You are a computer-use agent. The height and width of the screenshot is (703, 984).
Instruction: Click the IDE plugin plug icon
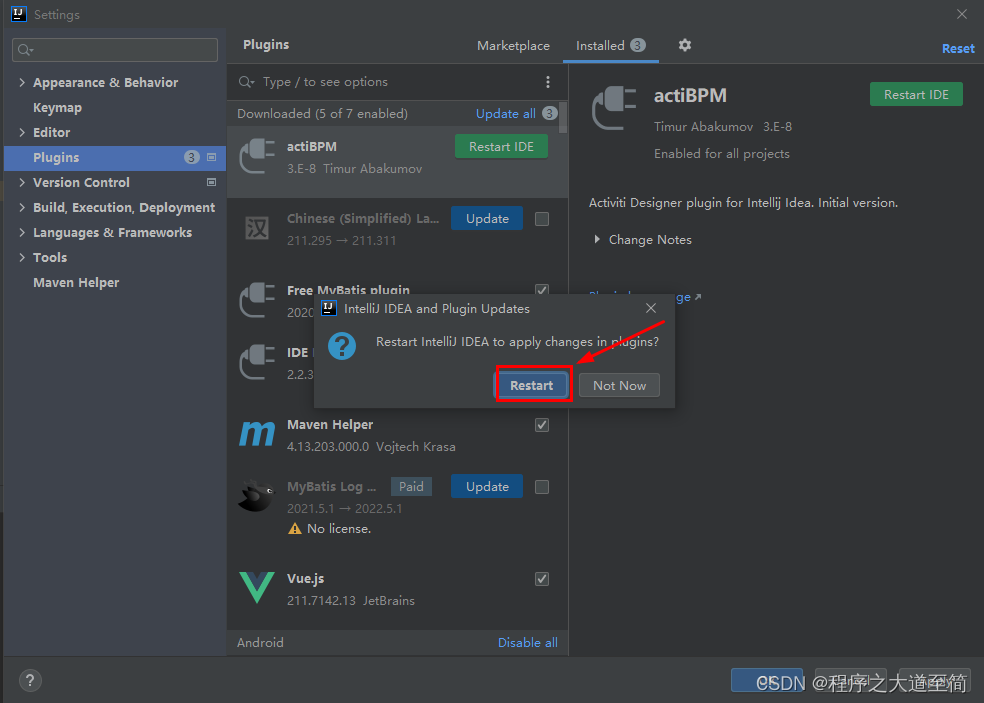257,362
